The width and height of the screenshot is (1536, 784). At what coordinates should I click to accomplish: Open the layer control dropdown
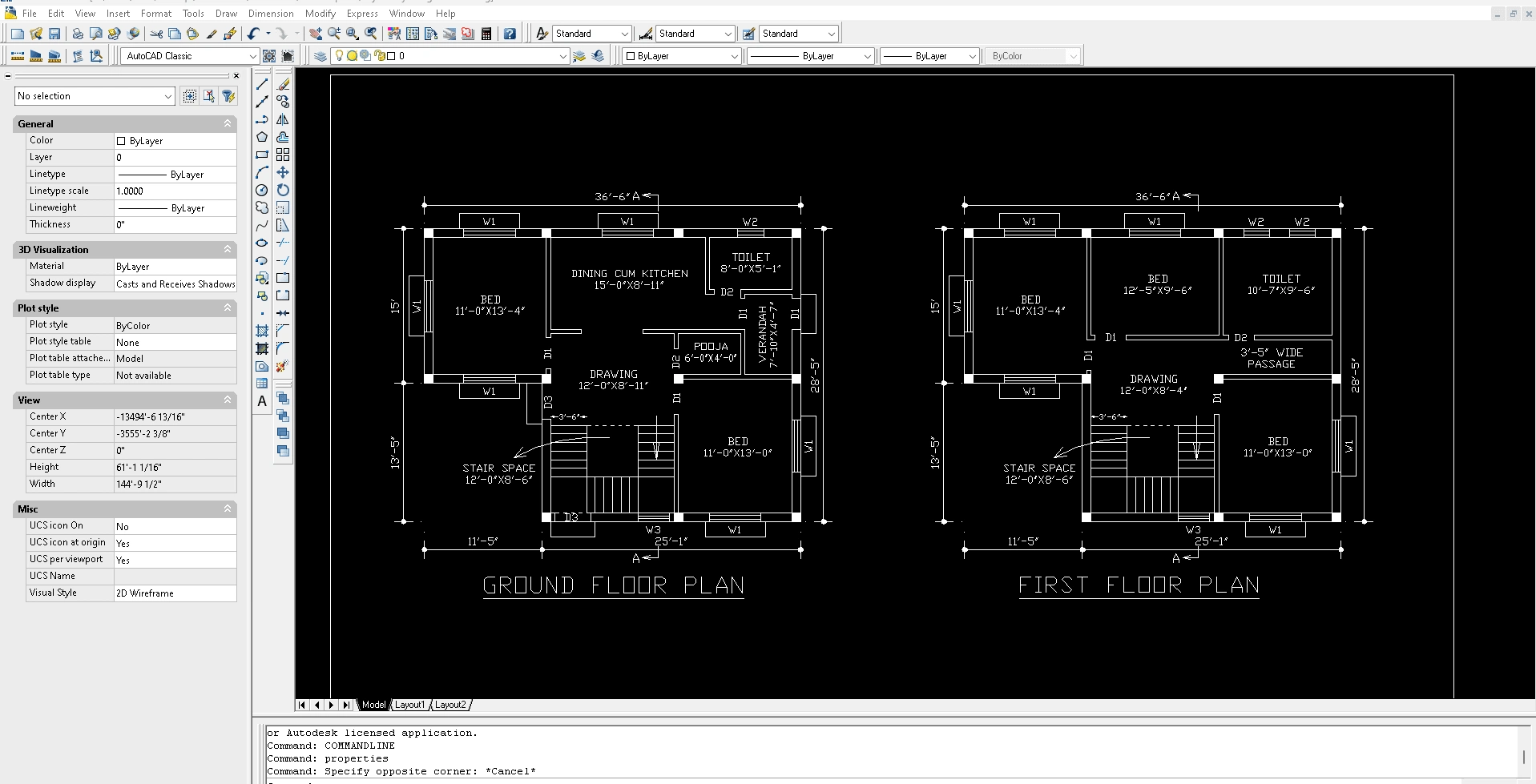click(x=450, y=56)
